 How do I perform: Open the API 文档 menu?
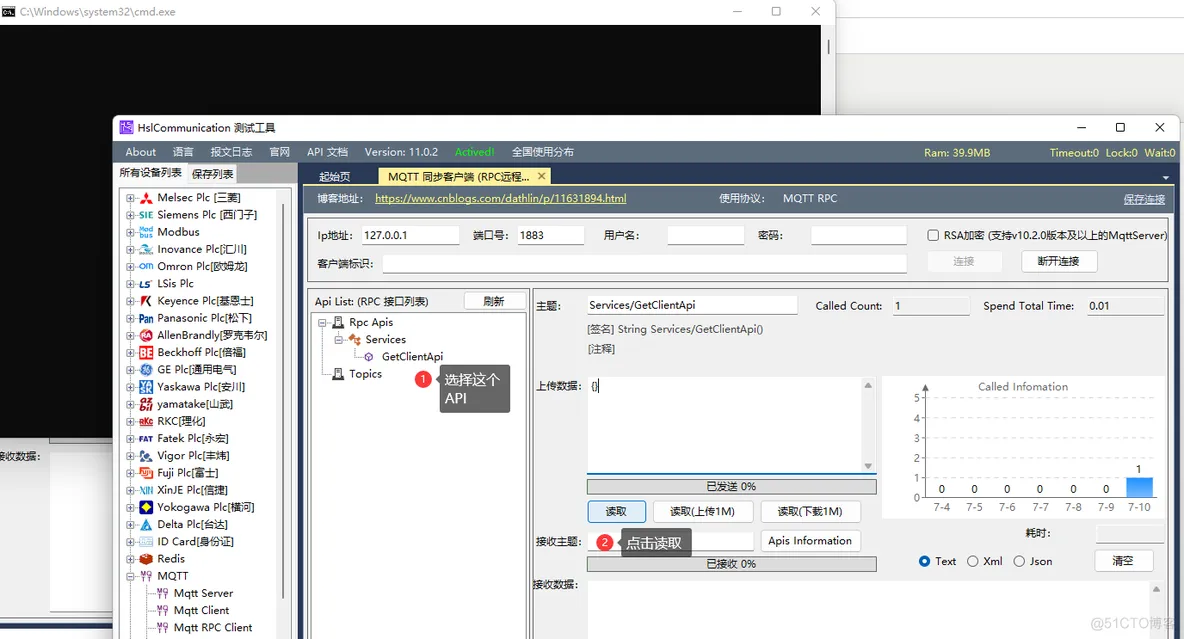click(x=327, y=152)
